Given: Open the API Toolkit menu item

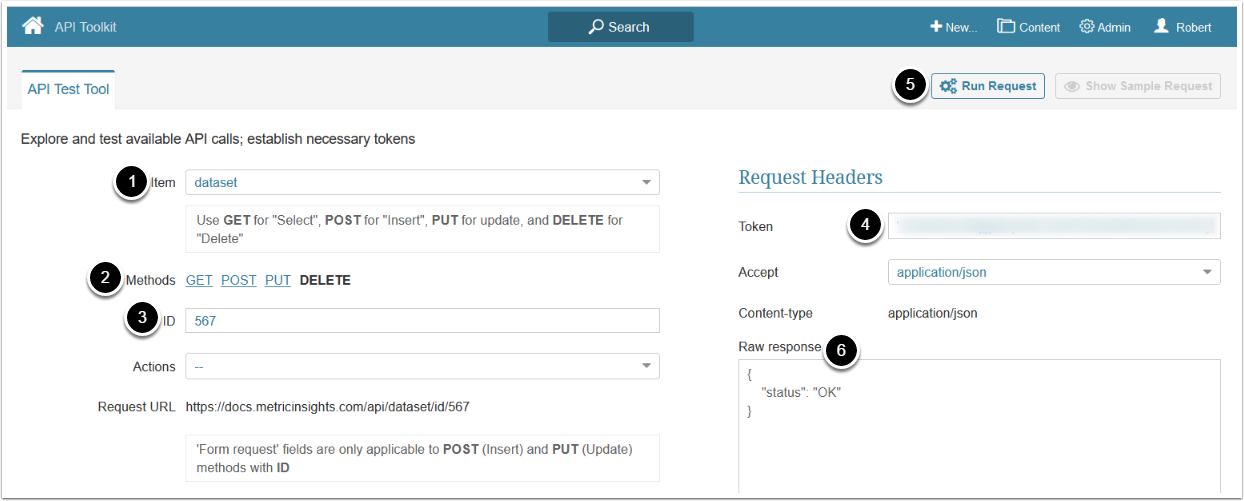Looking at the screenshot, I should (x=85, y=27).
